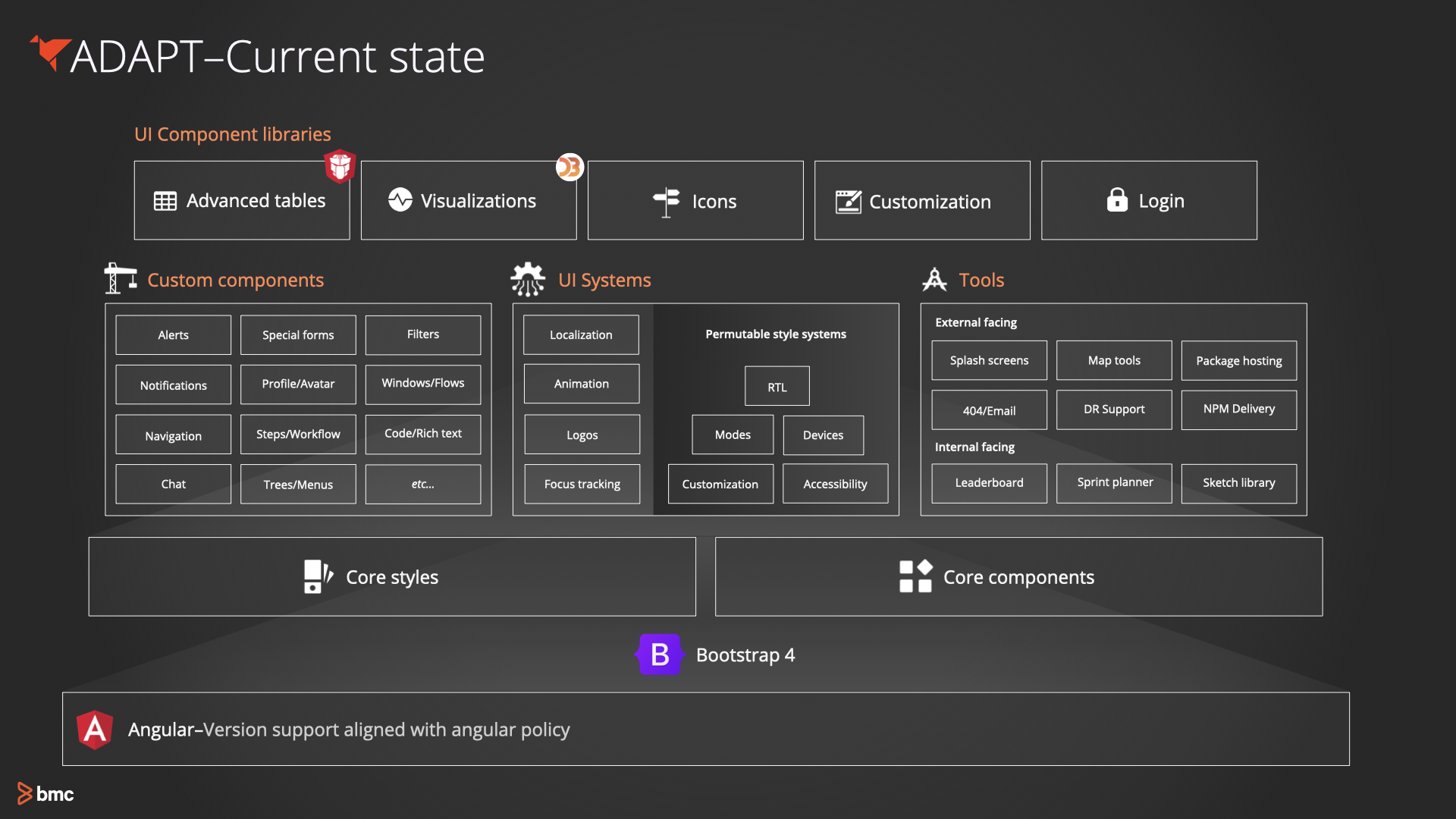The width and height of the screenshot is (1456, 819).
Task: Click the compass icon beside Tools heading
Action: 934,280
